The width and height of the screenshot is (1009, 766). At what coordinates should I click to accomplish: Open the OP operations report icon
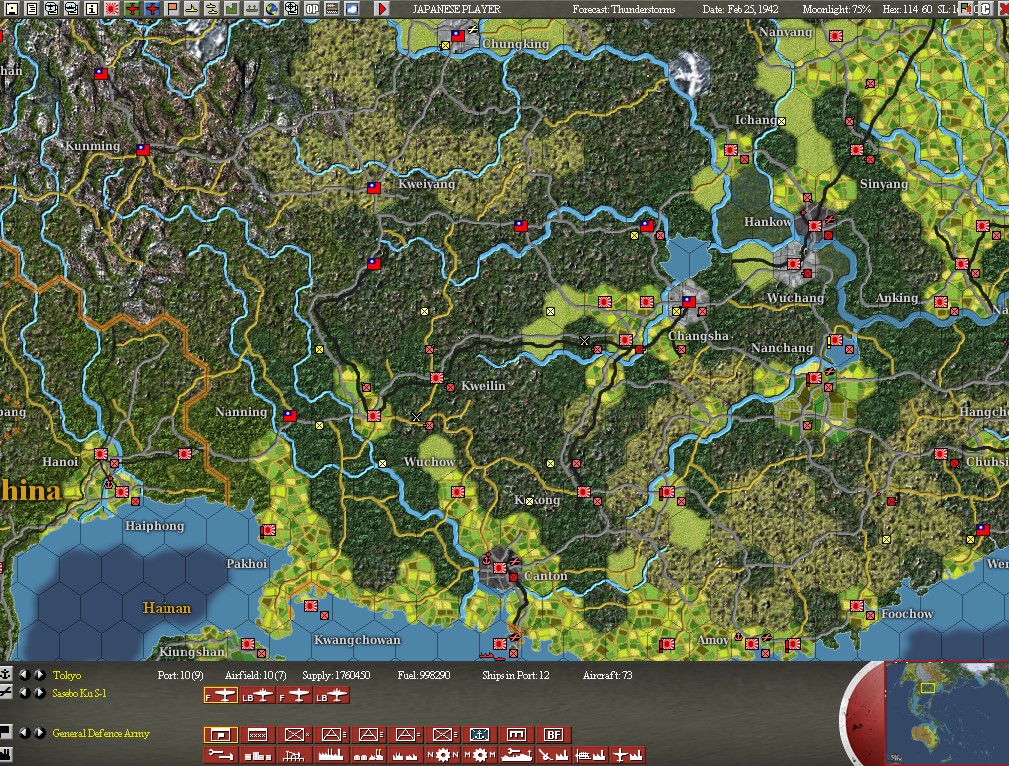312,8
